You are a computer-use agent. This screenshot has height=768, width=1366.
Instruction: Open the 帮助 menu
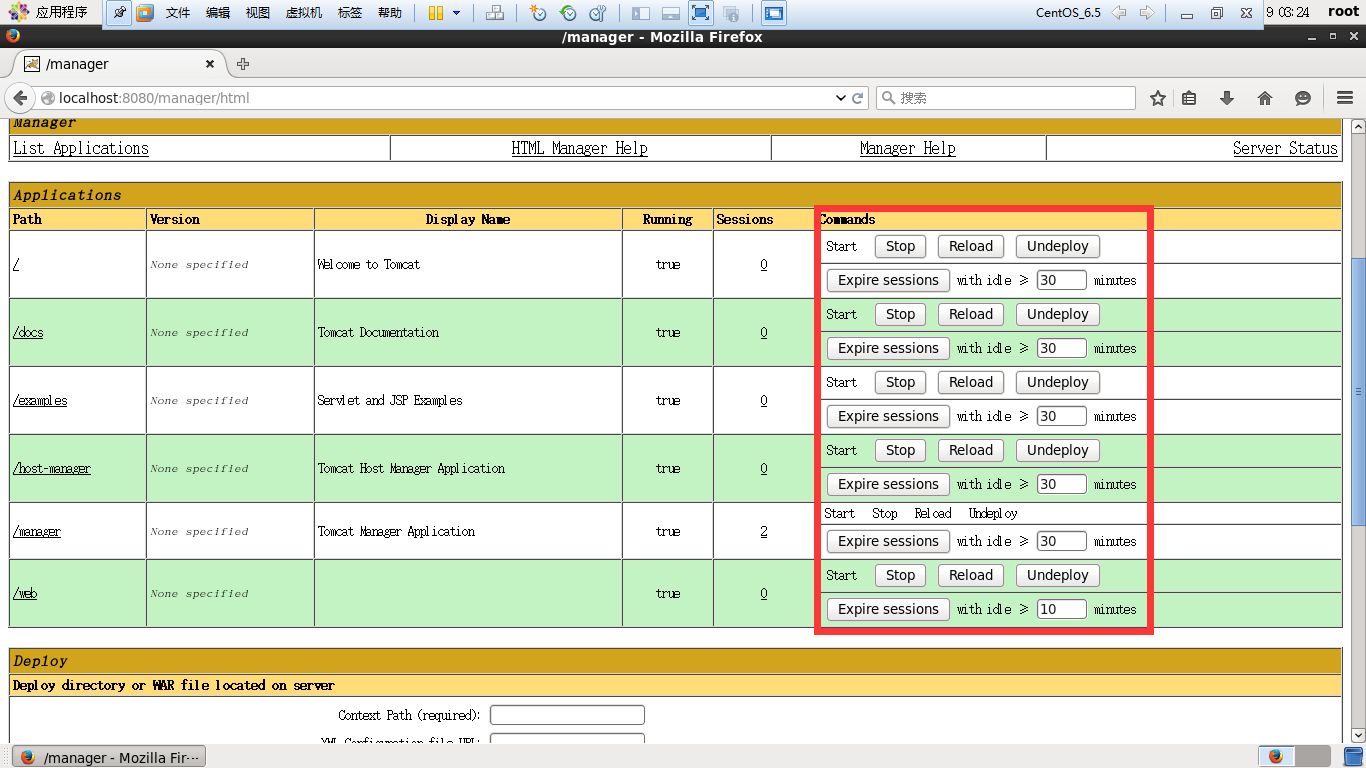tap(390, 13)
